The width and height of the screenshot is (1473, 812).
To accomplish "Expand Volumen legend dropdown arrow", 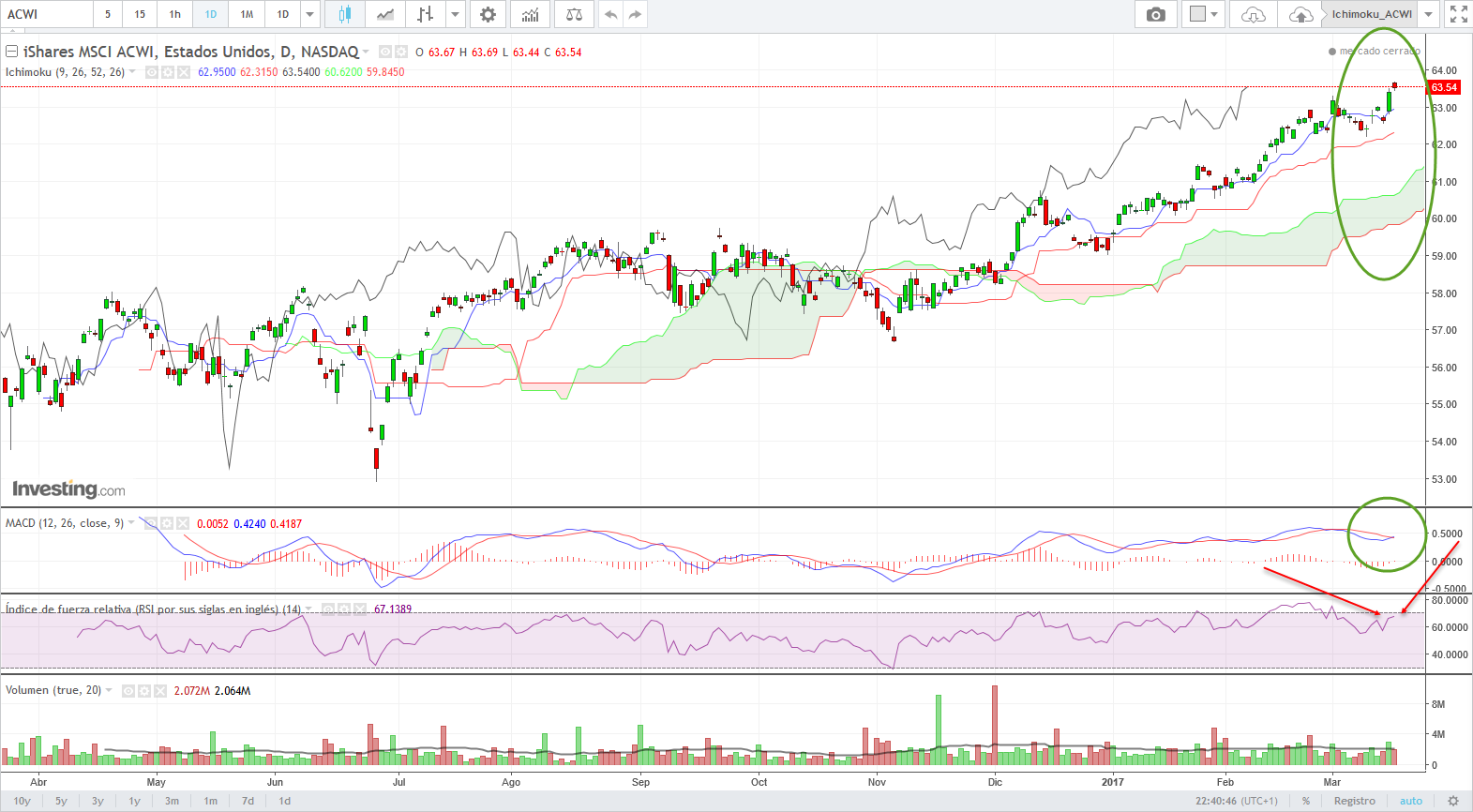I will click(109, 691).
